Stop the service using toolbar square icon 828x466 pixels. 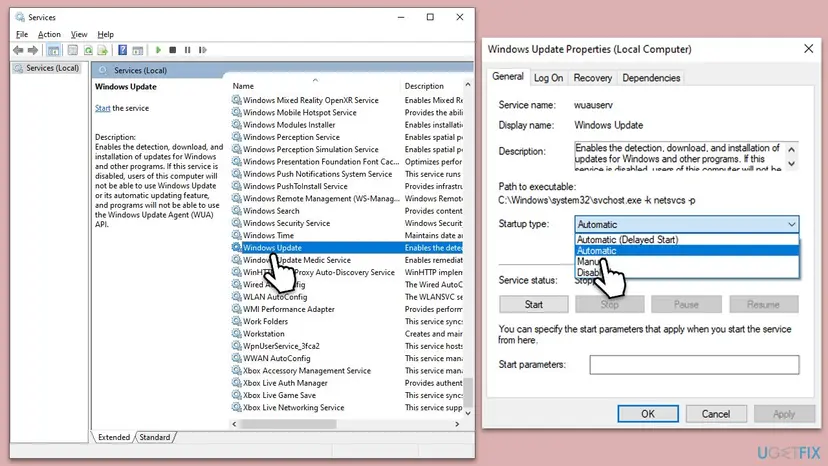coord(173,50)
